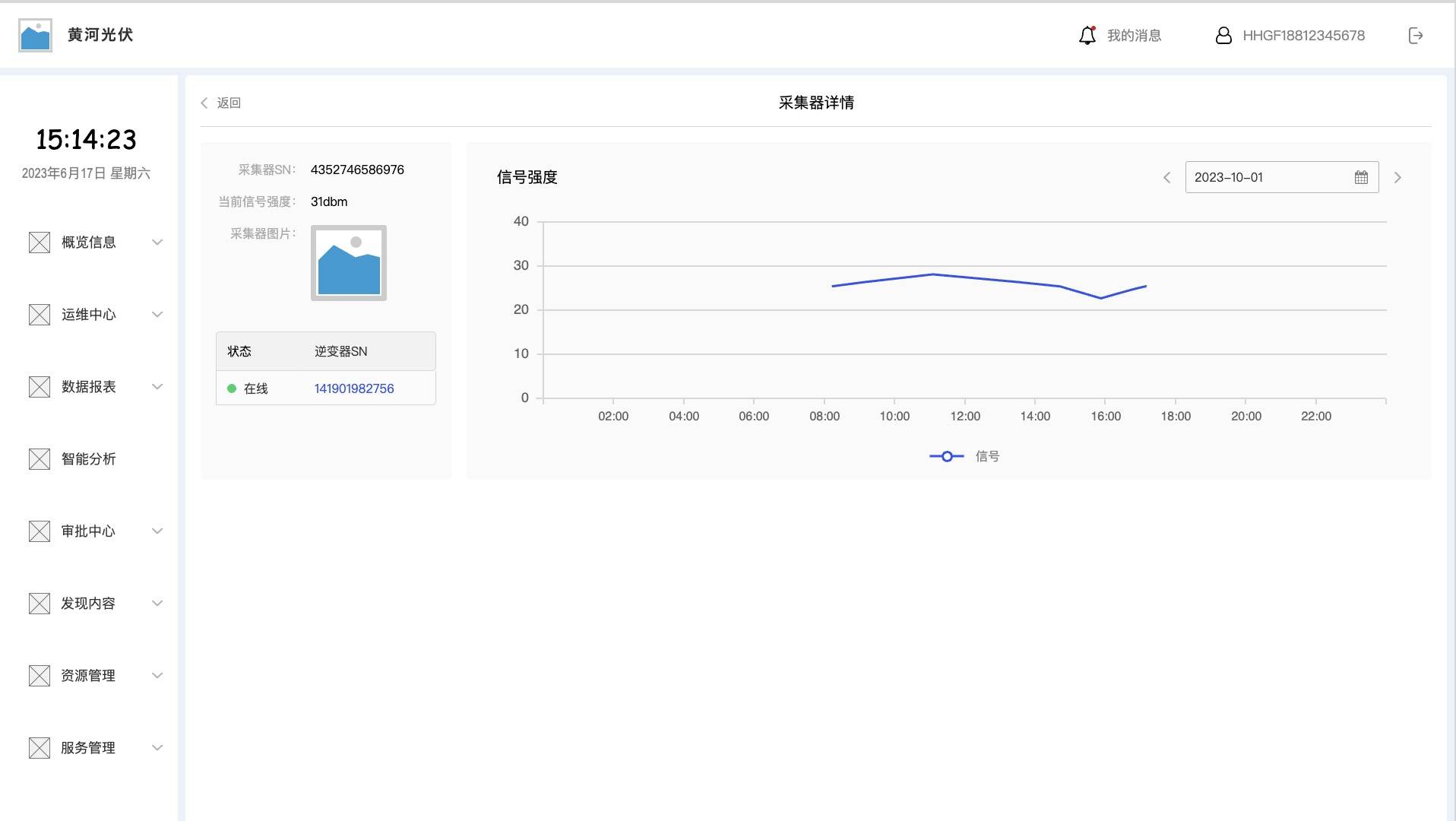Click the 智能分析 sidebar icon
The height and width of the screenshot is (821, 1456).
[39, 458]
